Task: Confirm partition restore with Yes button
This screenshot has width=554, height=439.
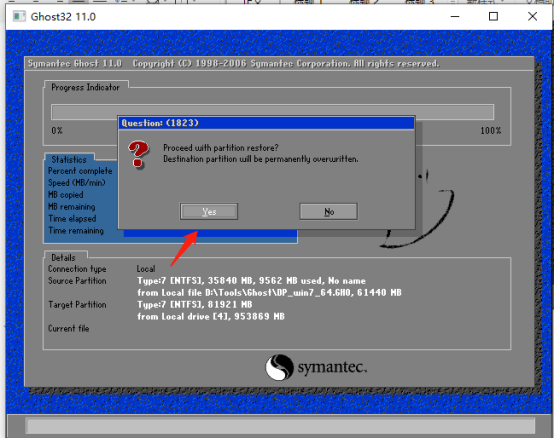Action: click(209, 212)
